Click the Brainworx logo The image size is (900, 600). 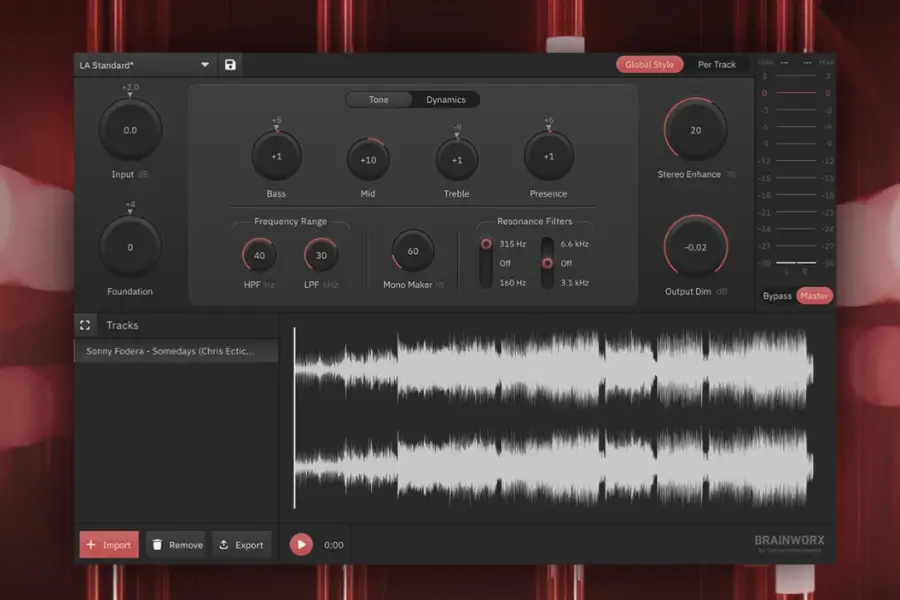pyautogui.click(x=791, y=541)
